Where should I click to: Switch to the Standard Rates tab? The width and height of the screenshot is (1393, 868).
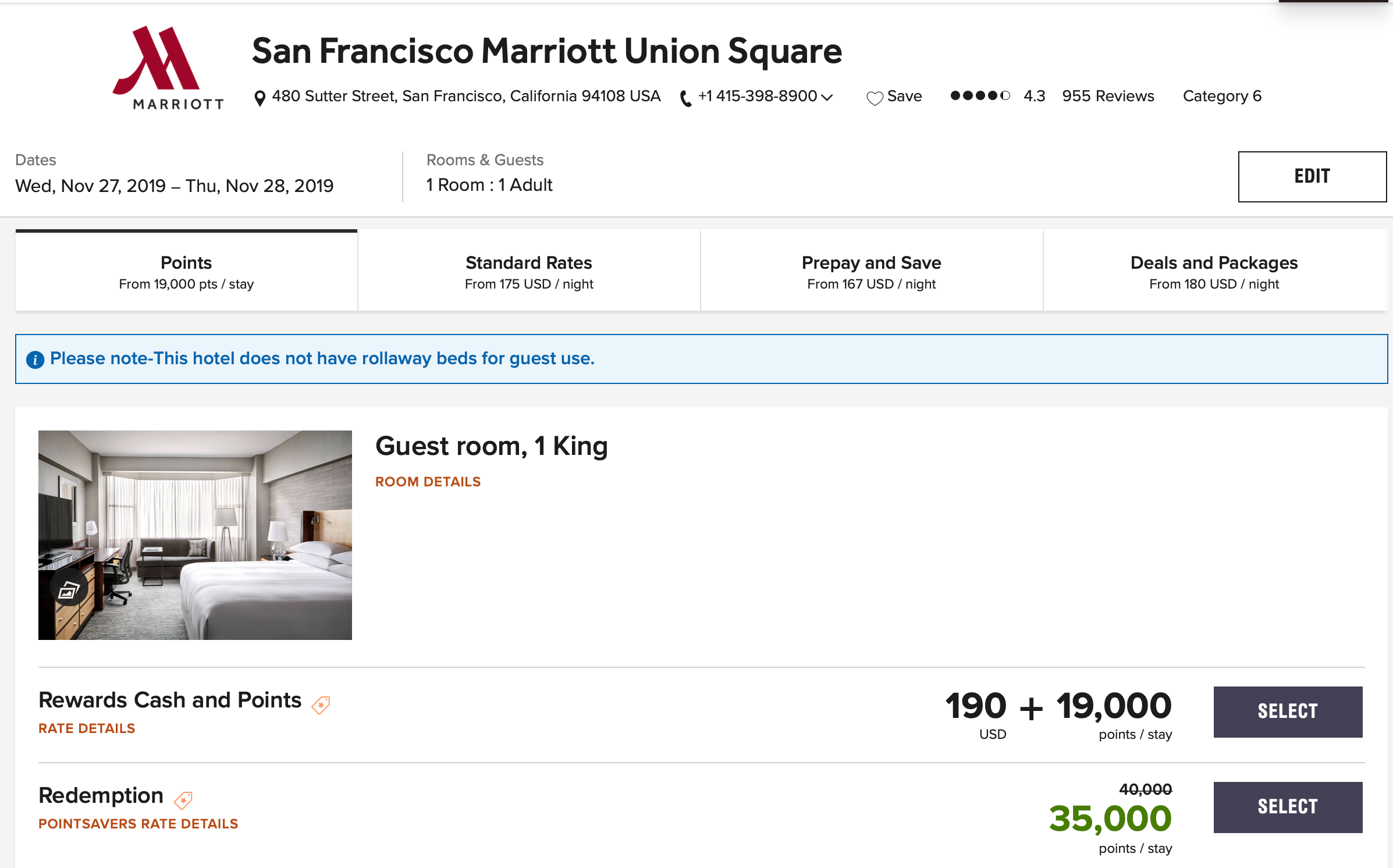pyautogui.click(x=528, y=271)
